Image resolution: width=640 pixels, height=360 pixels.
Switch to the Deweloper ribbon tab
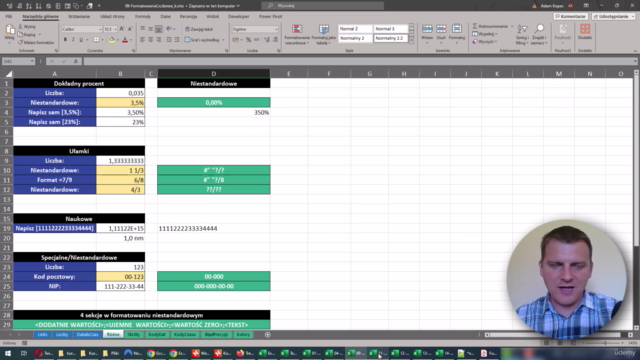pos(238,17)
